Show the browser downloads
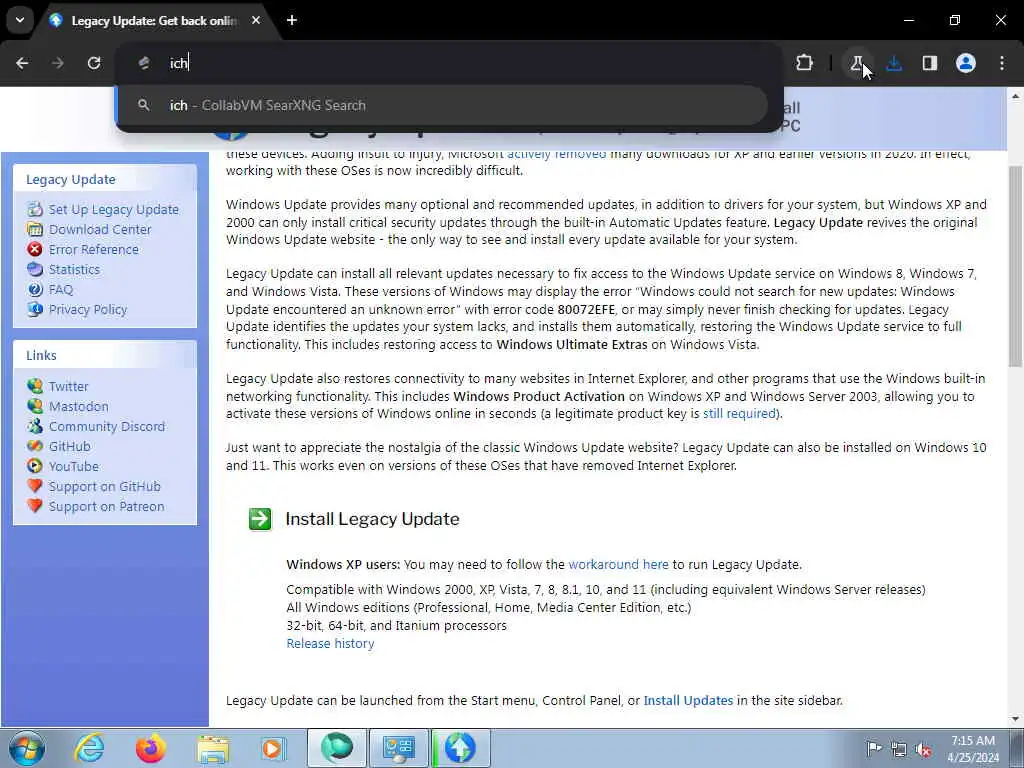This screenshot has width=1024, height=768. tap(894, 63)
